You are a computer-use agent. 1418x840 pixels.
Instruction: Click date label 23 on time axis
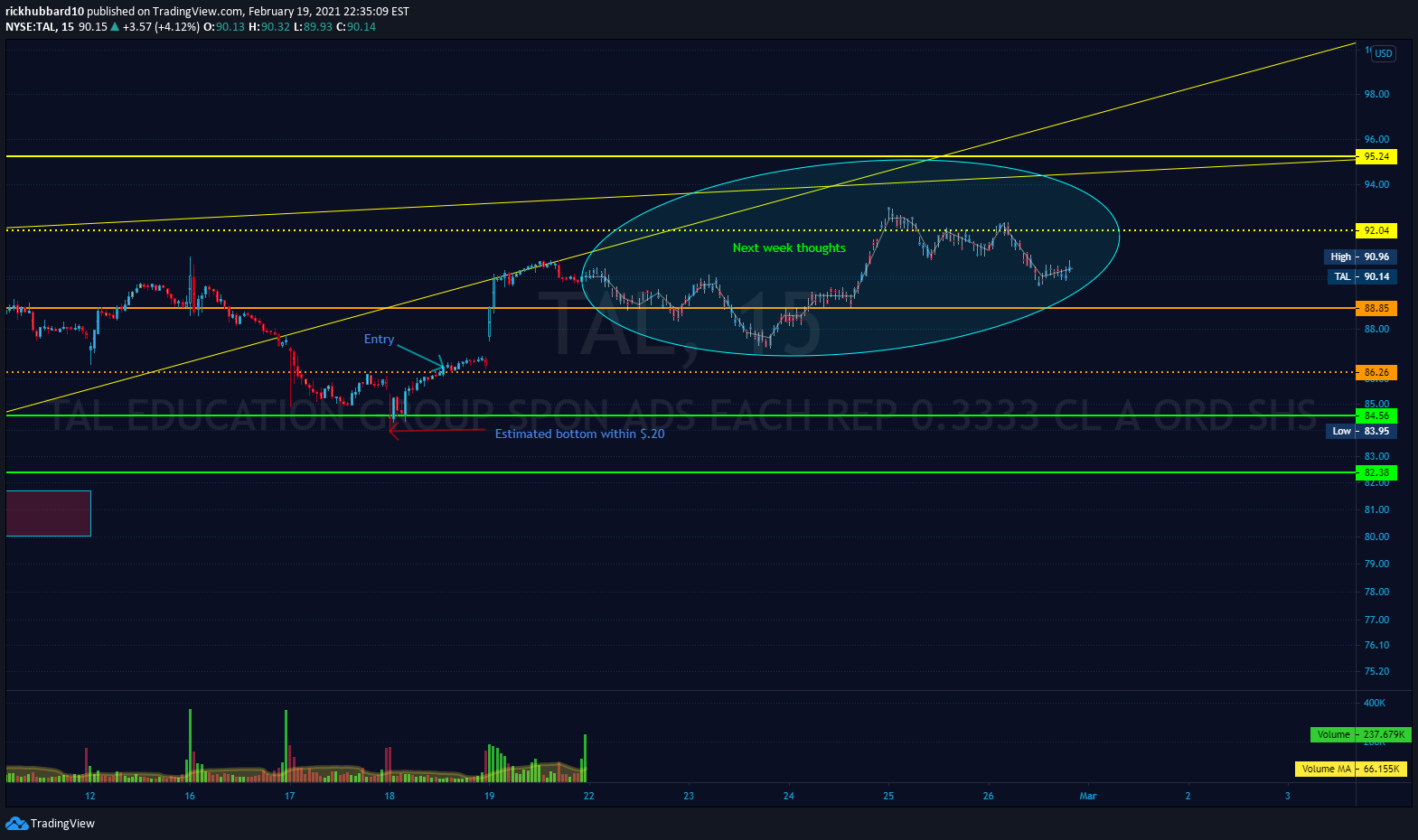click(689, 796)
